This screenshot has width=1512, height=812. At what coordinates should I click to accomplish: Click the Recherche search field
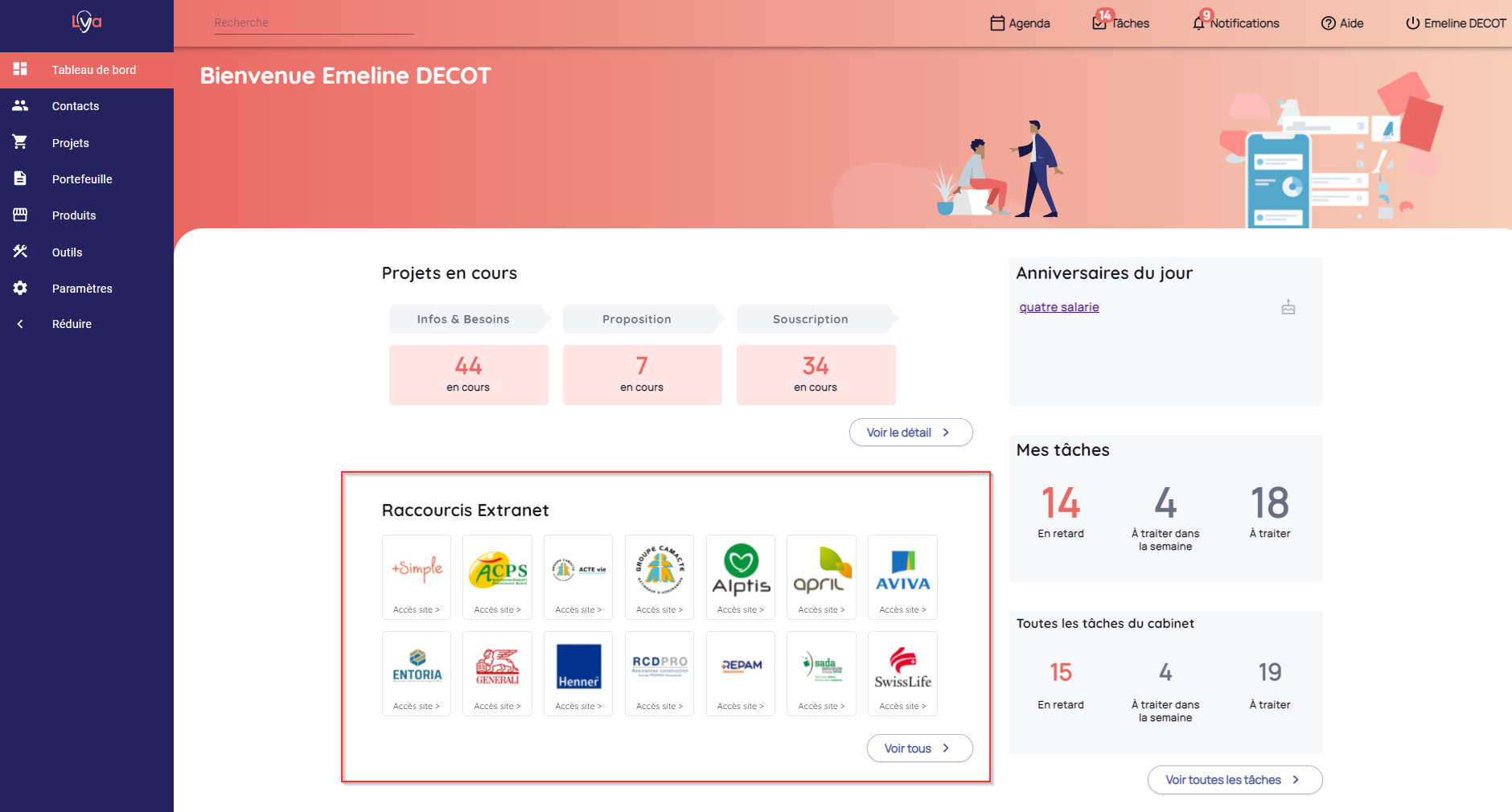coord(314,23)
